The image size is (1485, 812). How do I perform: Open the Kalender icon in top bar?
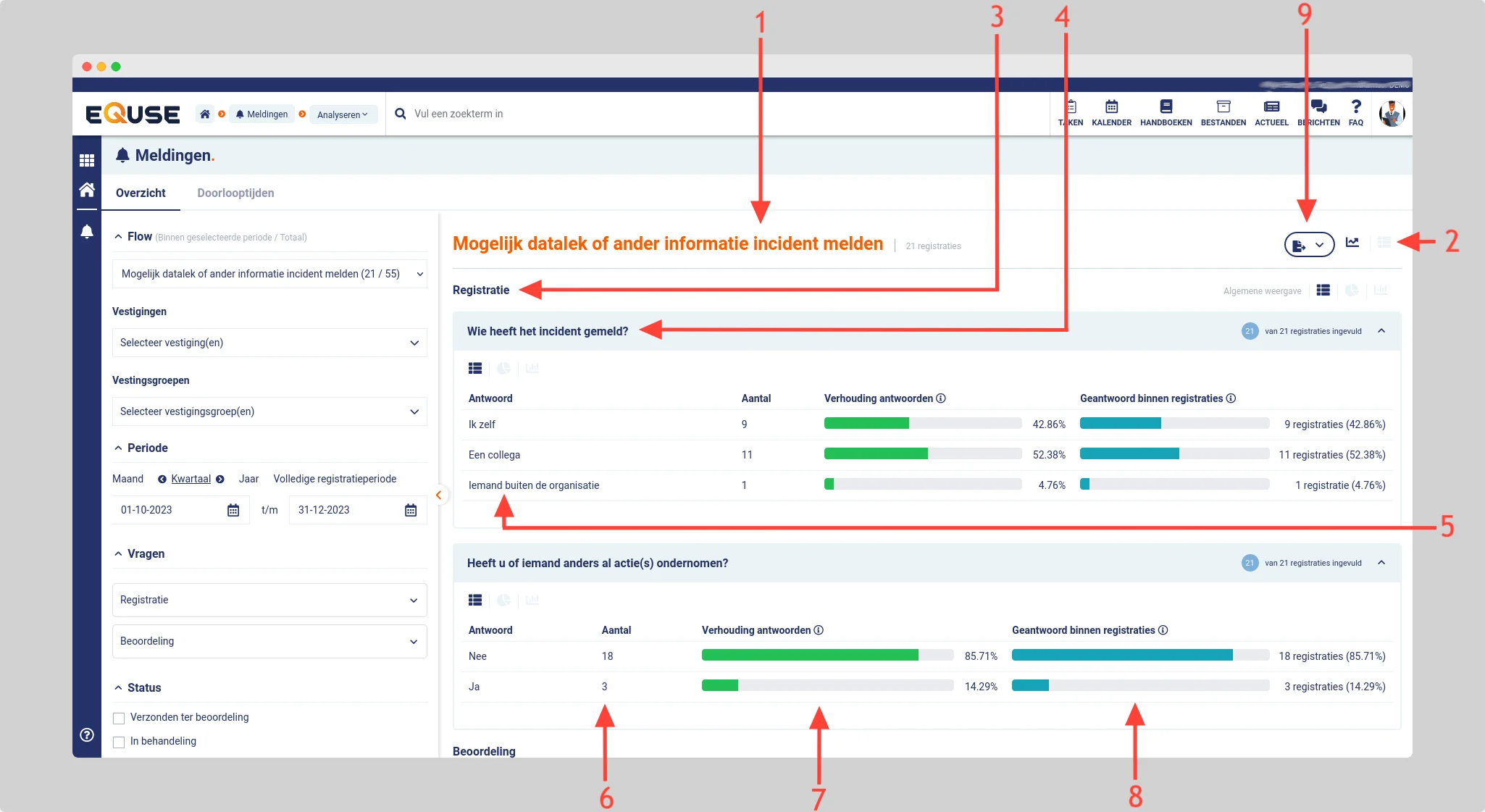coord(1111,107)
